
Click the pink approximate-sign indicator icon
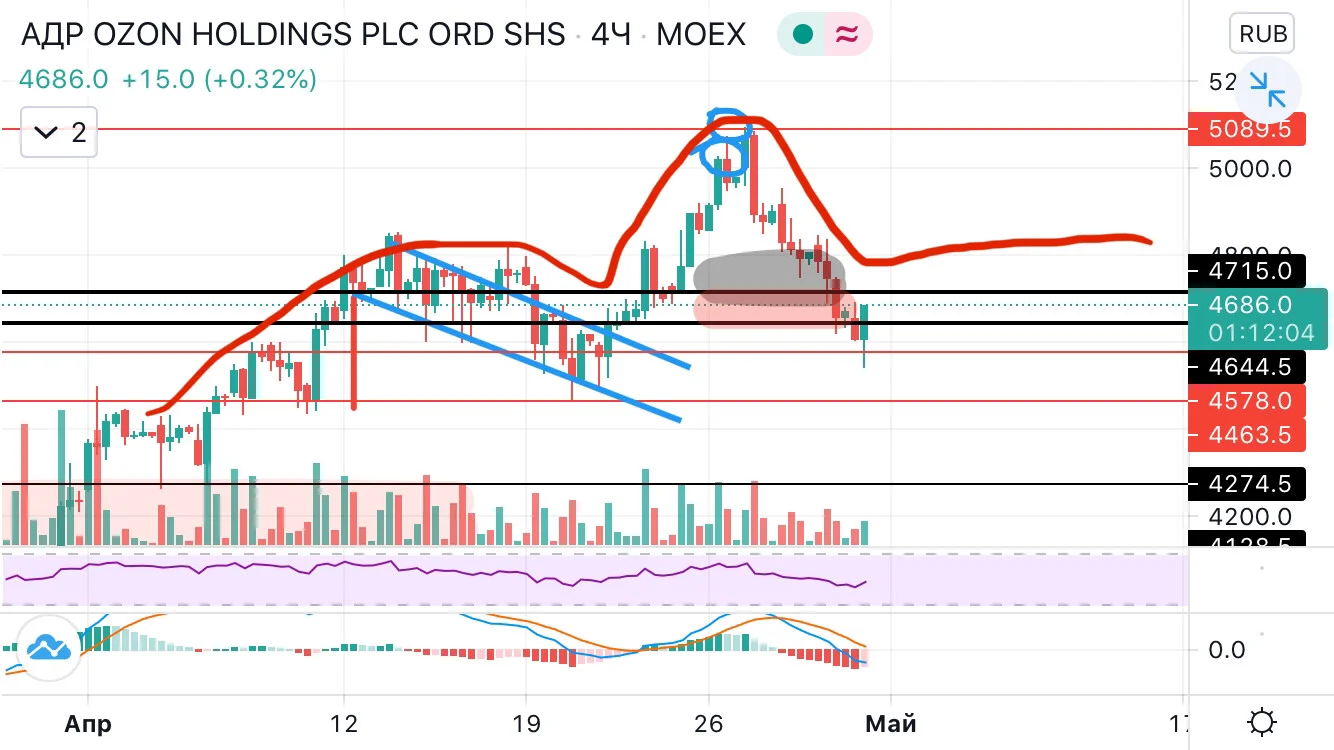tap(847, 35)
